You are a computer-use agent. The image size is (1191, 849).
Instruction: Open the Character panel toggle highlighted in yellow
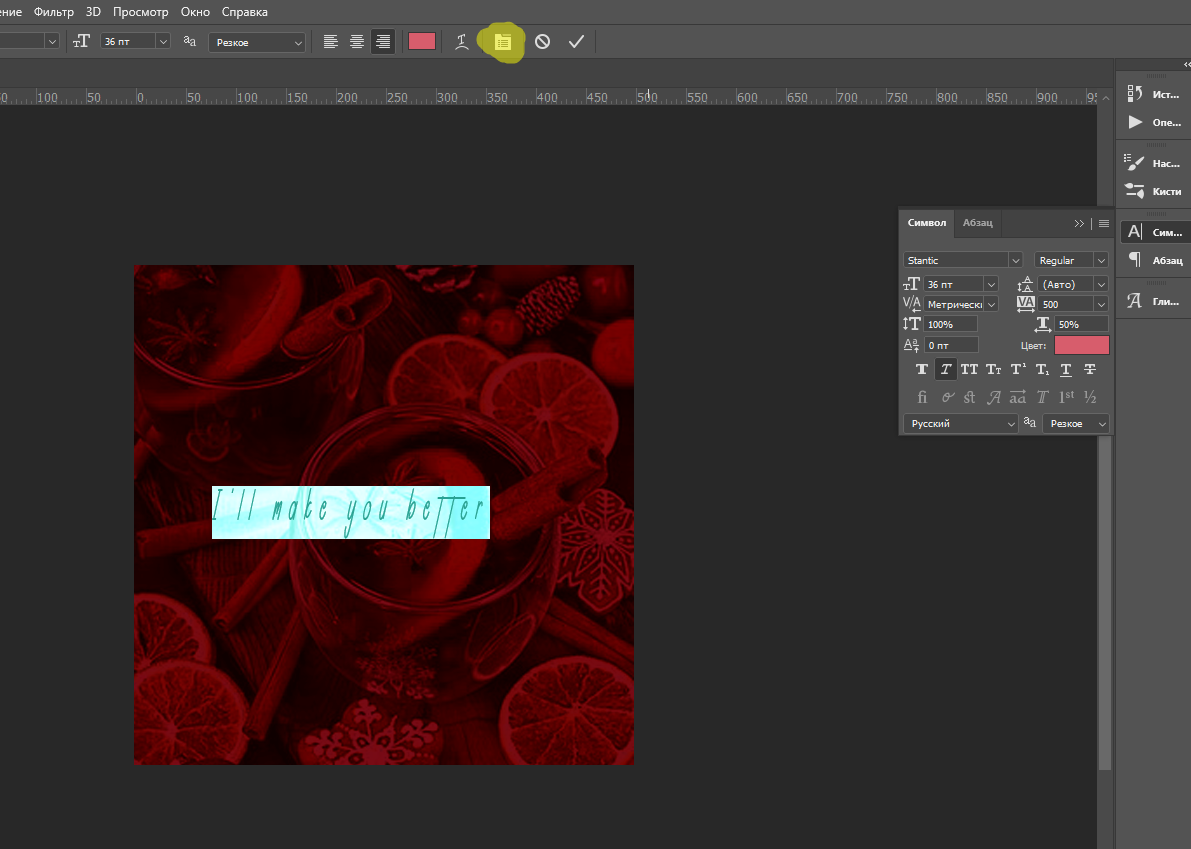click(502, 42)
